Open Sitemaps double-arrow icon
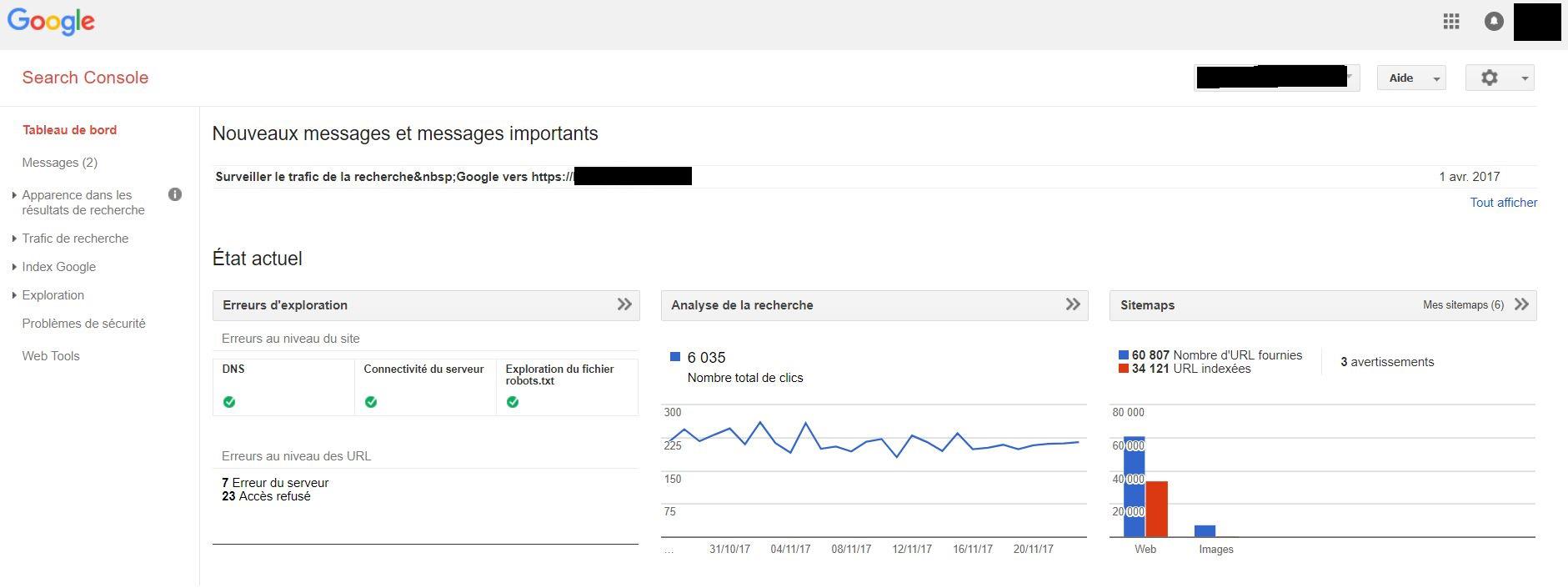 pos(1521,304)
